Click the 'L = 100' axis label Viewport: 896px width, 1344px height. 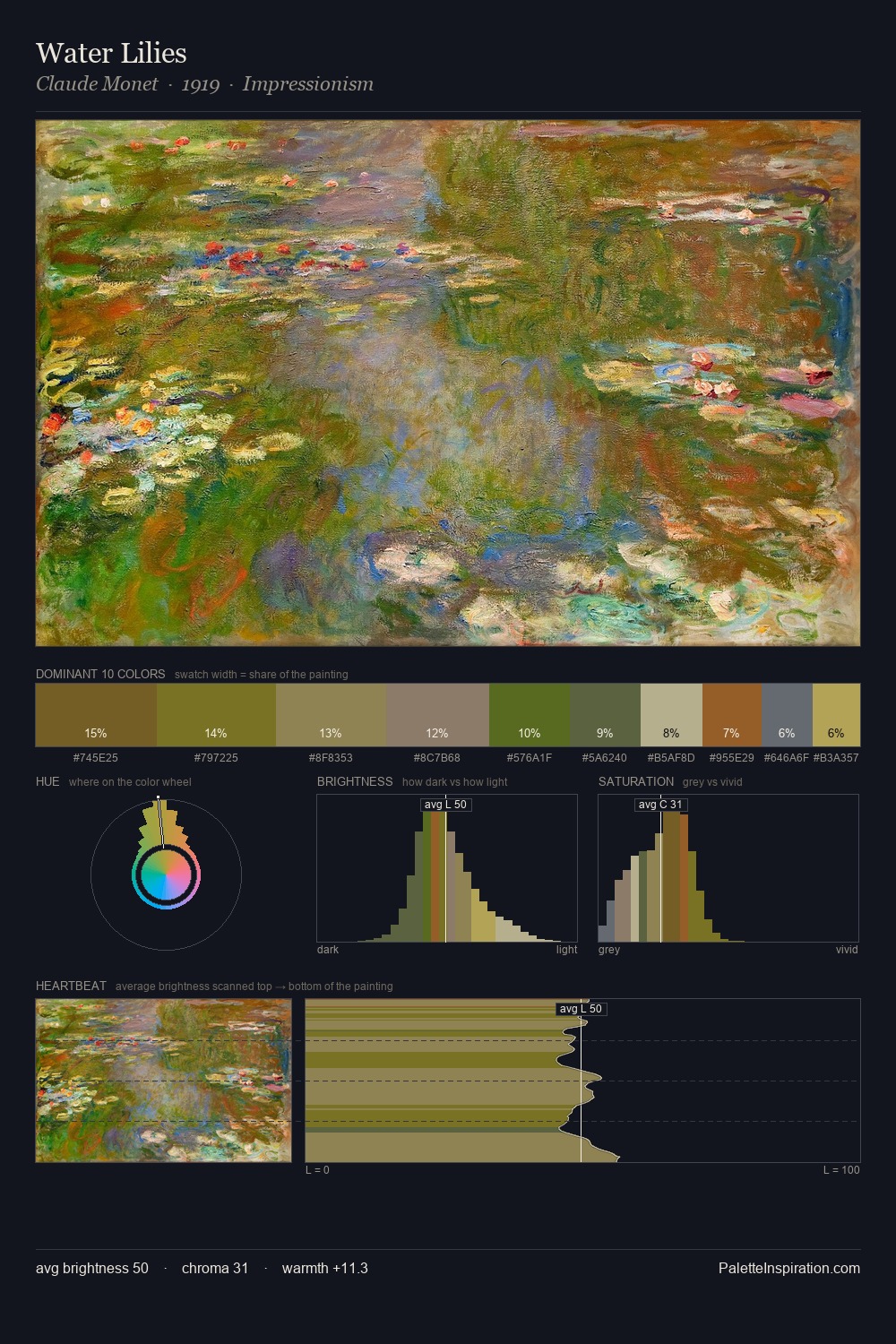click(841, 1170)
